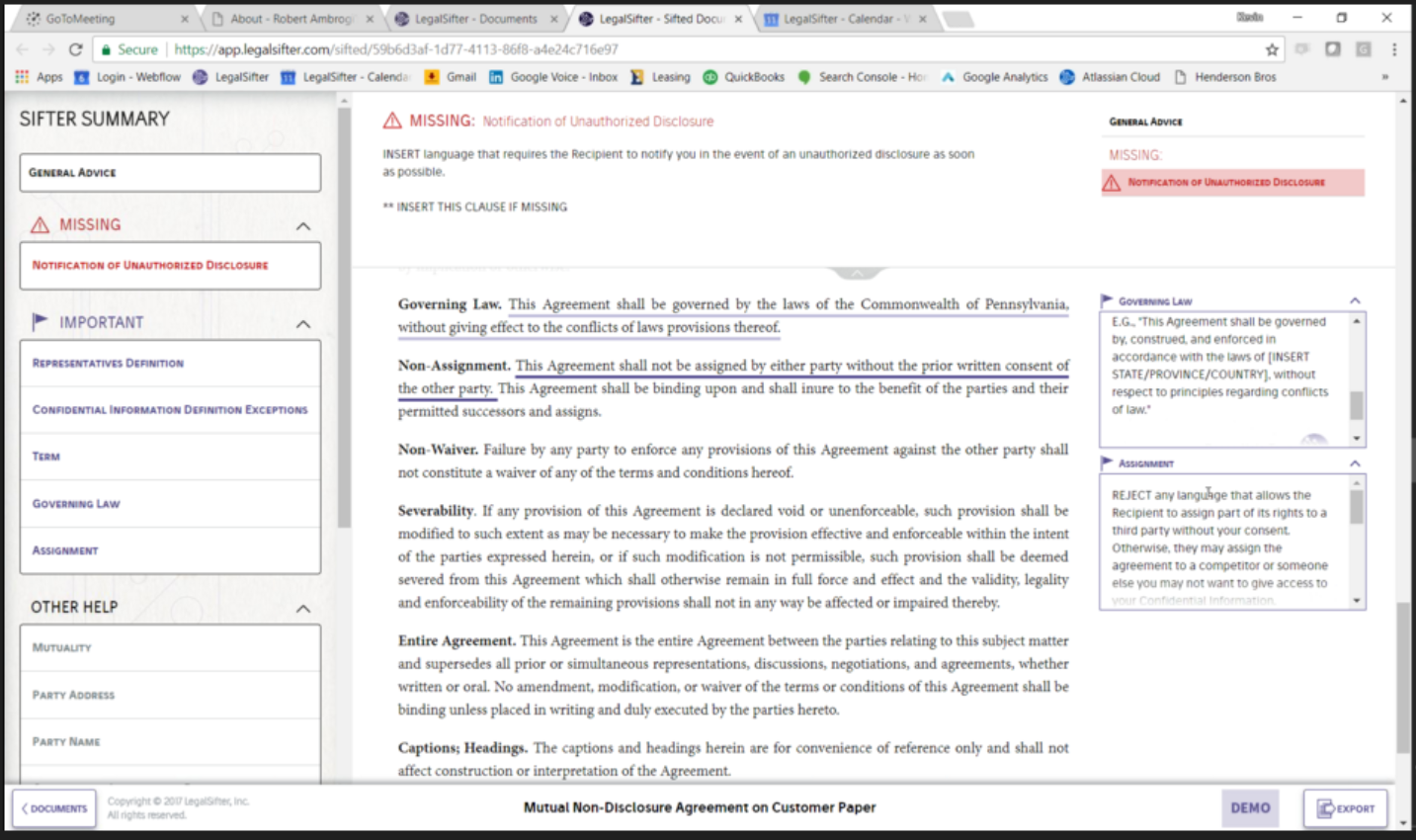The width and height of the screenshot is (1416, 840).
Task: Click the Secure padlock indicator
Action: point(128,49)
